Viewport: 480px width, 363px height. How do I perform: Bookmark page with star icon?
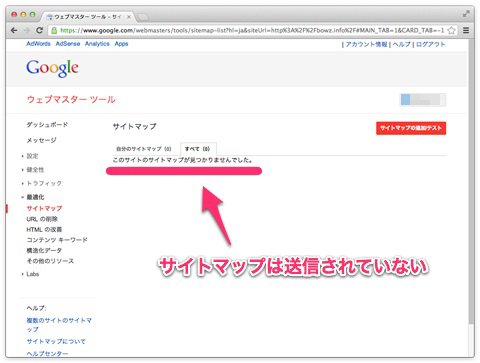point(451,30)
